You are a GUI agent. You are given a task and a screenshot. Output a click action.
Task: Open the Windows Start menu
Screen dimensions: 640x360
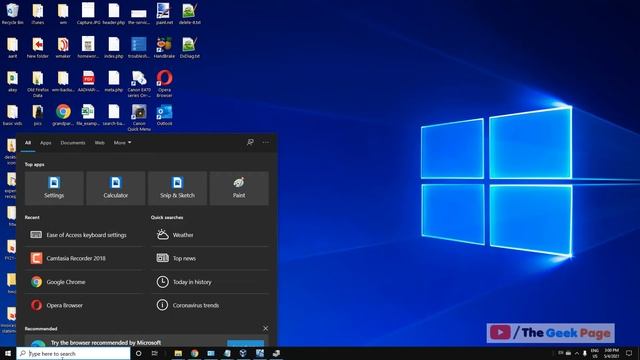coord(8,353)
